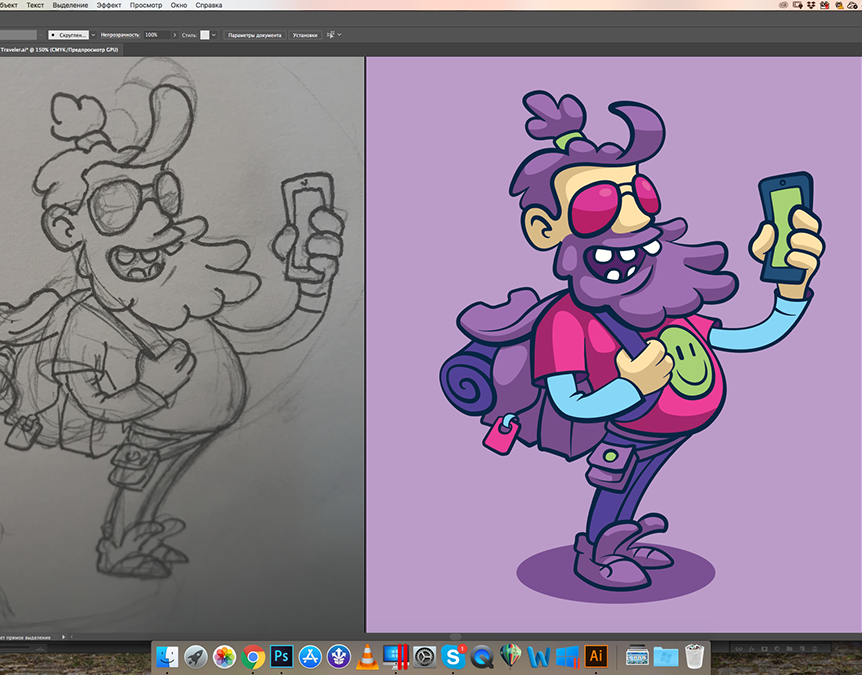862x675 pixels.
Task: Open Skype from the Dock
Action: pyautogui.click(x=453, y=656)
